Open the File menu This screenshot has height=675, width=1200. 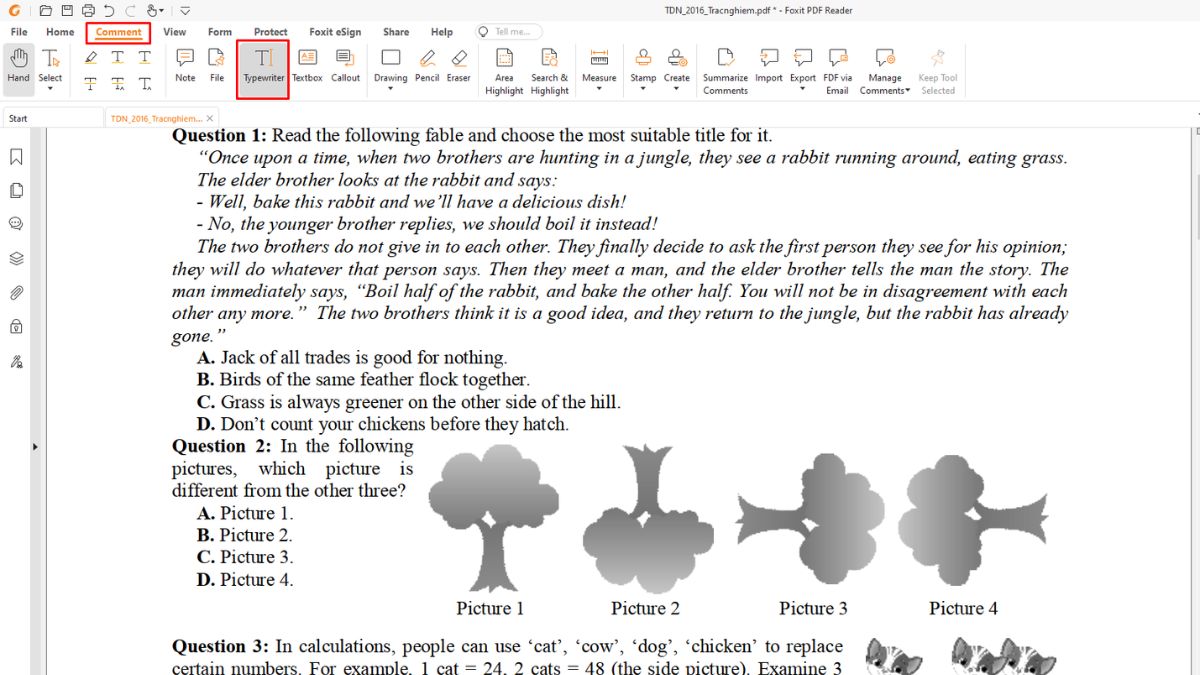[x=19, y=32]
